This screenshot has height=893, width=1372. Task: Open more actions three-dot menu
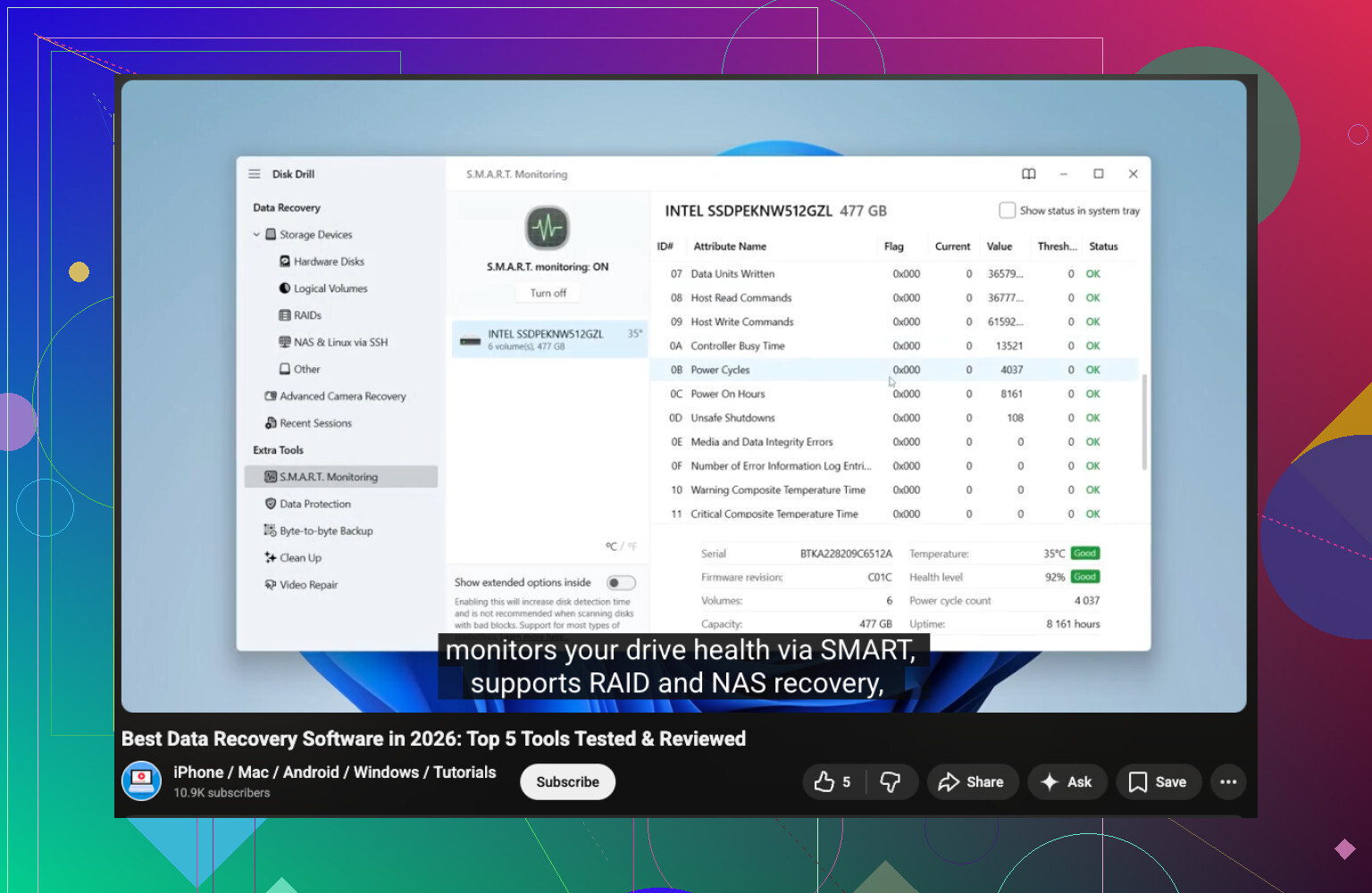[x=1228, y=781]
